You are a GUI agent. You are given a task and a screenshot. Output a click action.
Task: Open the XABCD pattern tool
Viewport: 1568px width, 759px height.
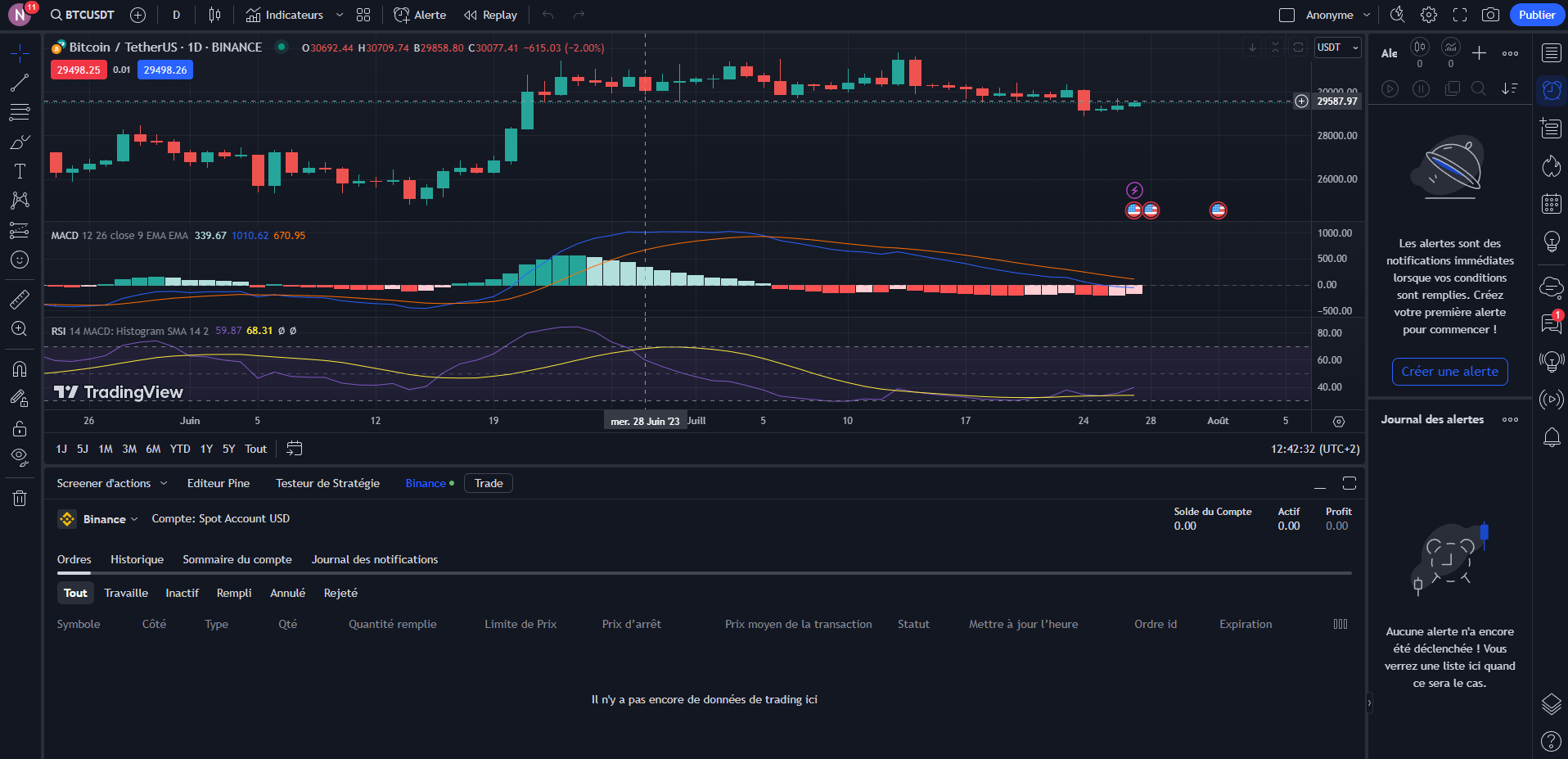point(20,201)
